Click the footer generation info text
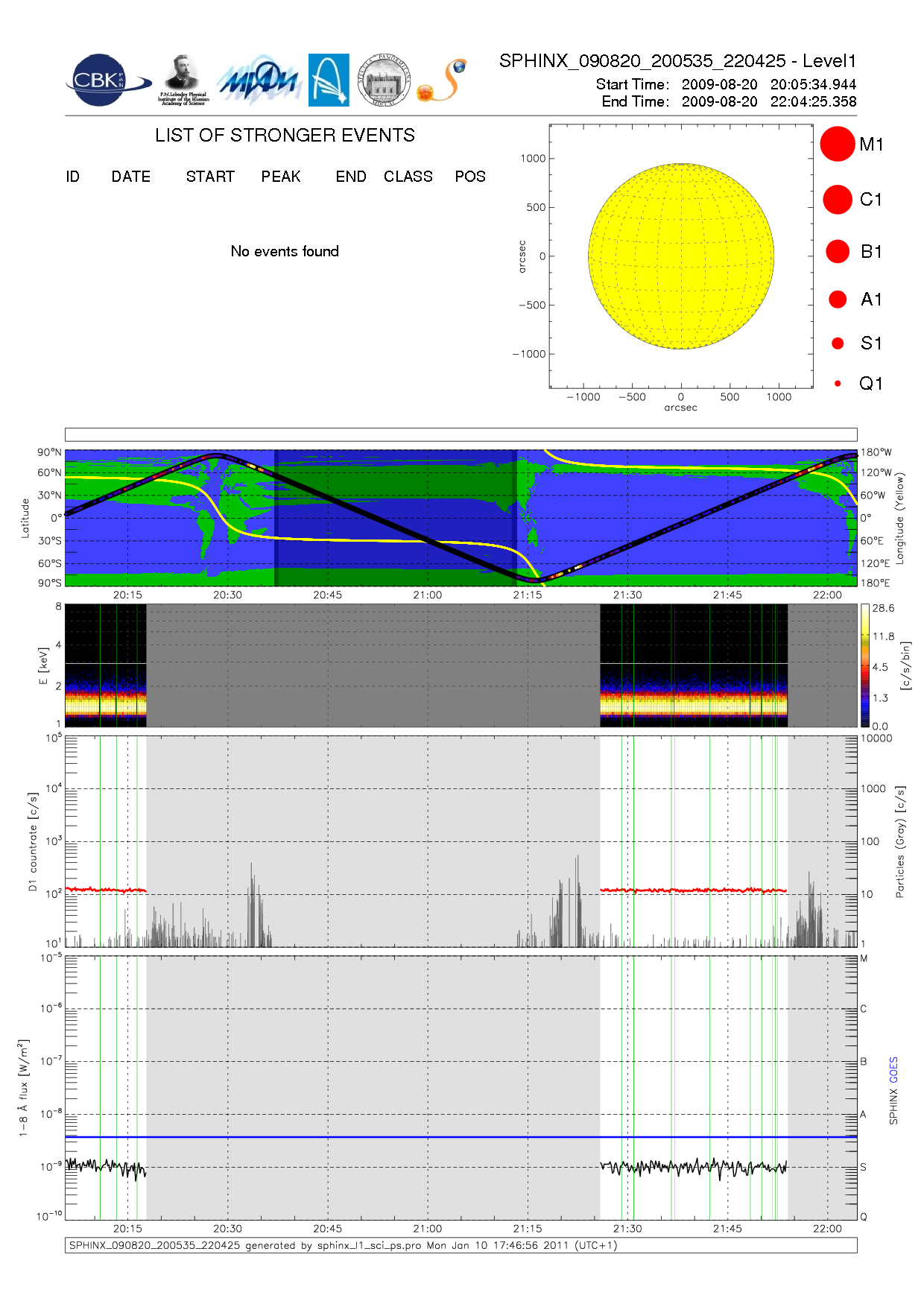This screenshot has width=924, height=1307. click(343, 1245)
